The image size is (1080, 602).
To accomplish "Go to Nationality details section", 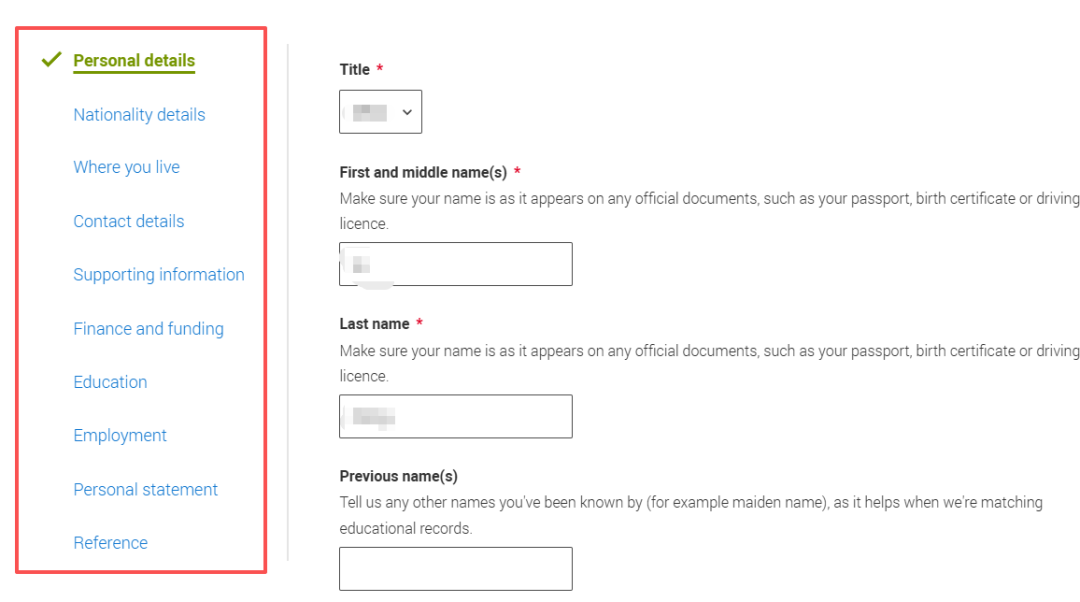I will tap(139, 115).
